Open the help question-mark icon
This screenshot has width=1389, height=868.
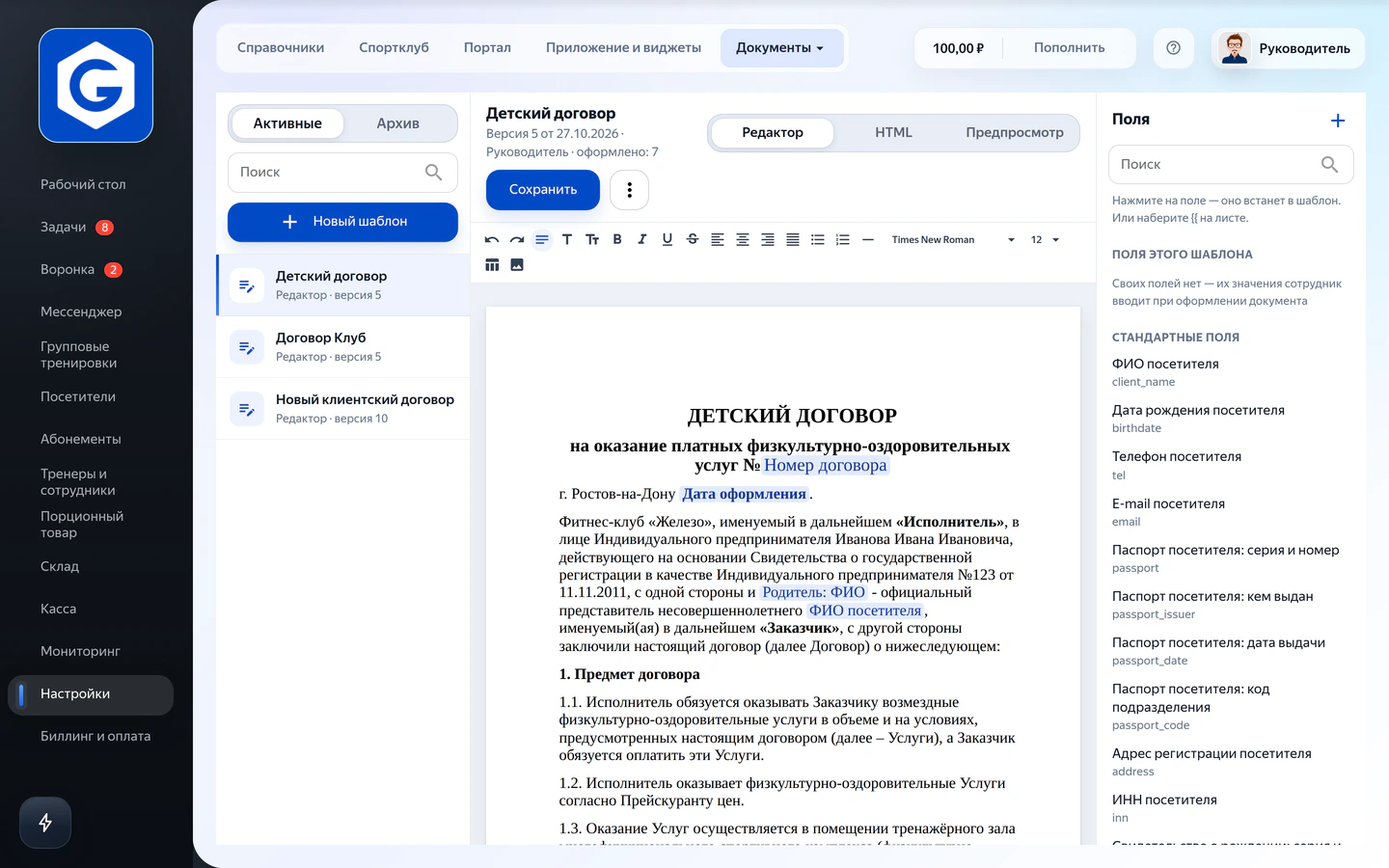(x=1174, y=48)
